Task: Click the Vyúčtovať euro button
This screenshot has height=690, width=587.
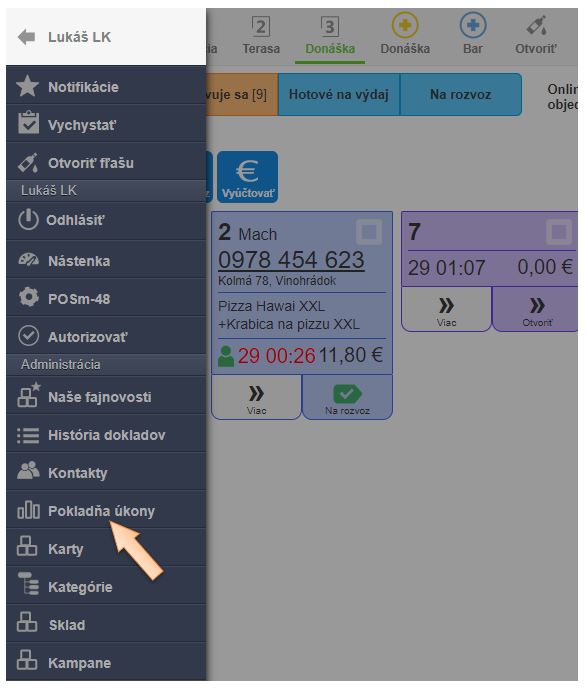Action: click(248, 177)
